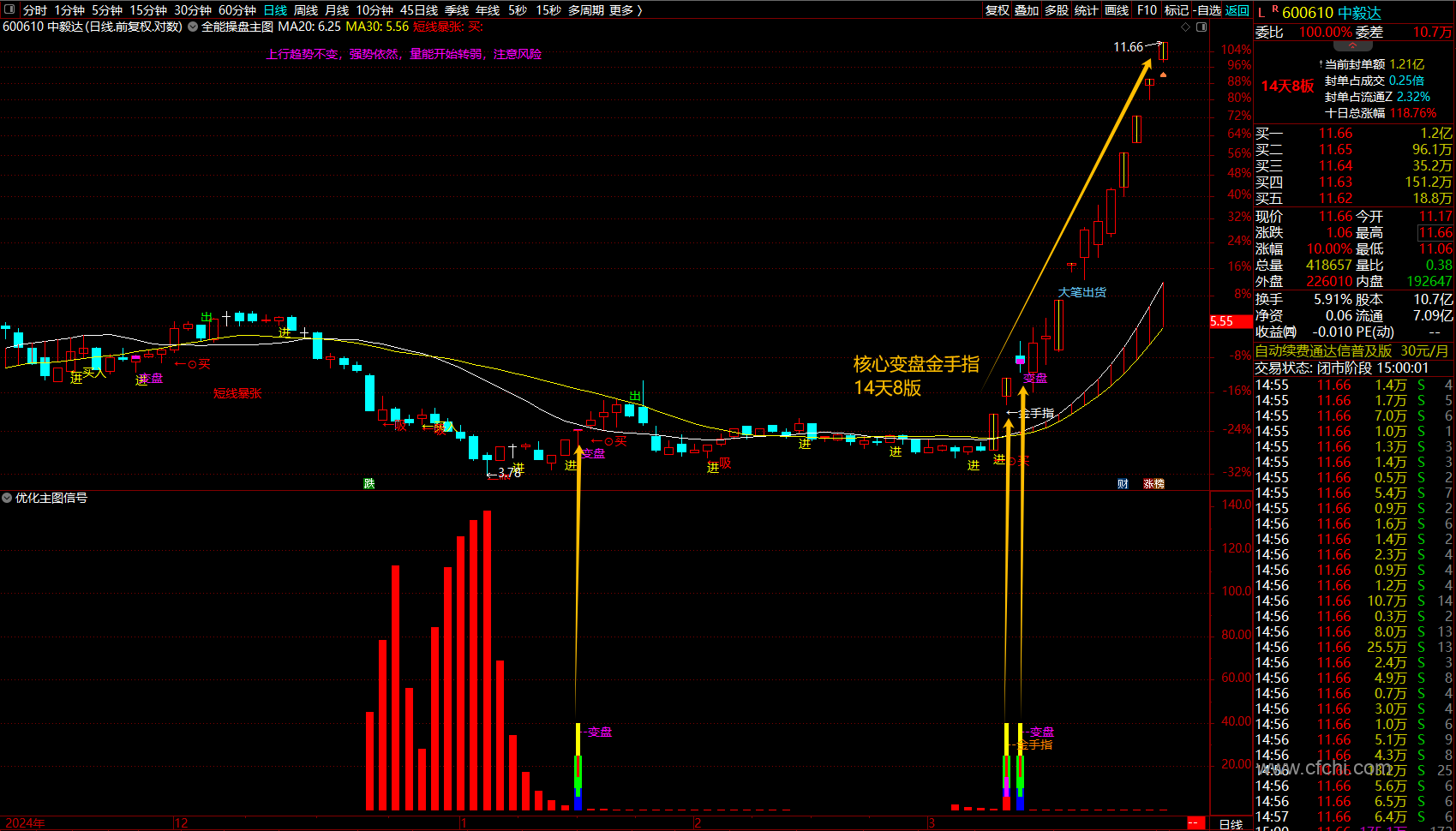
Task: Switch to 季线 quarterly chart
Action: 457,10
